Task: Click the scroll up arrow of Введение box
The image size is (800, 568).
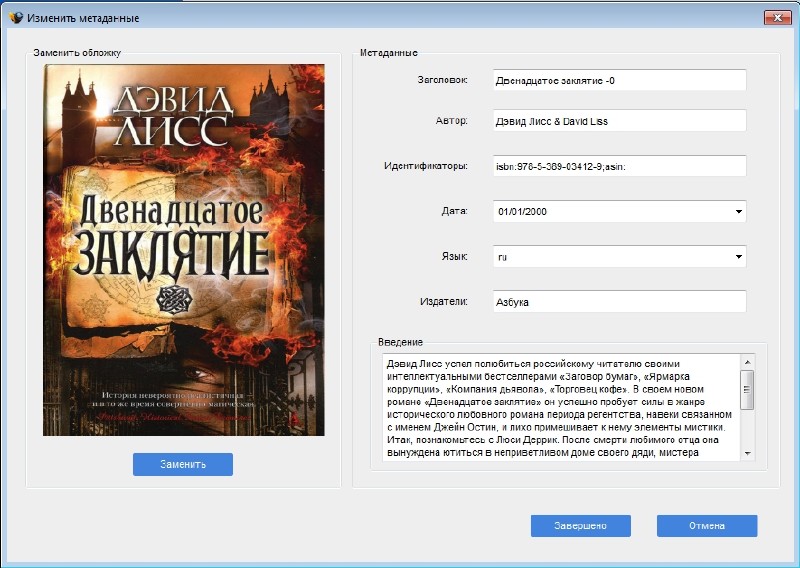Action: point(747,362)
